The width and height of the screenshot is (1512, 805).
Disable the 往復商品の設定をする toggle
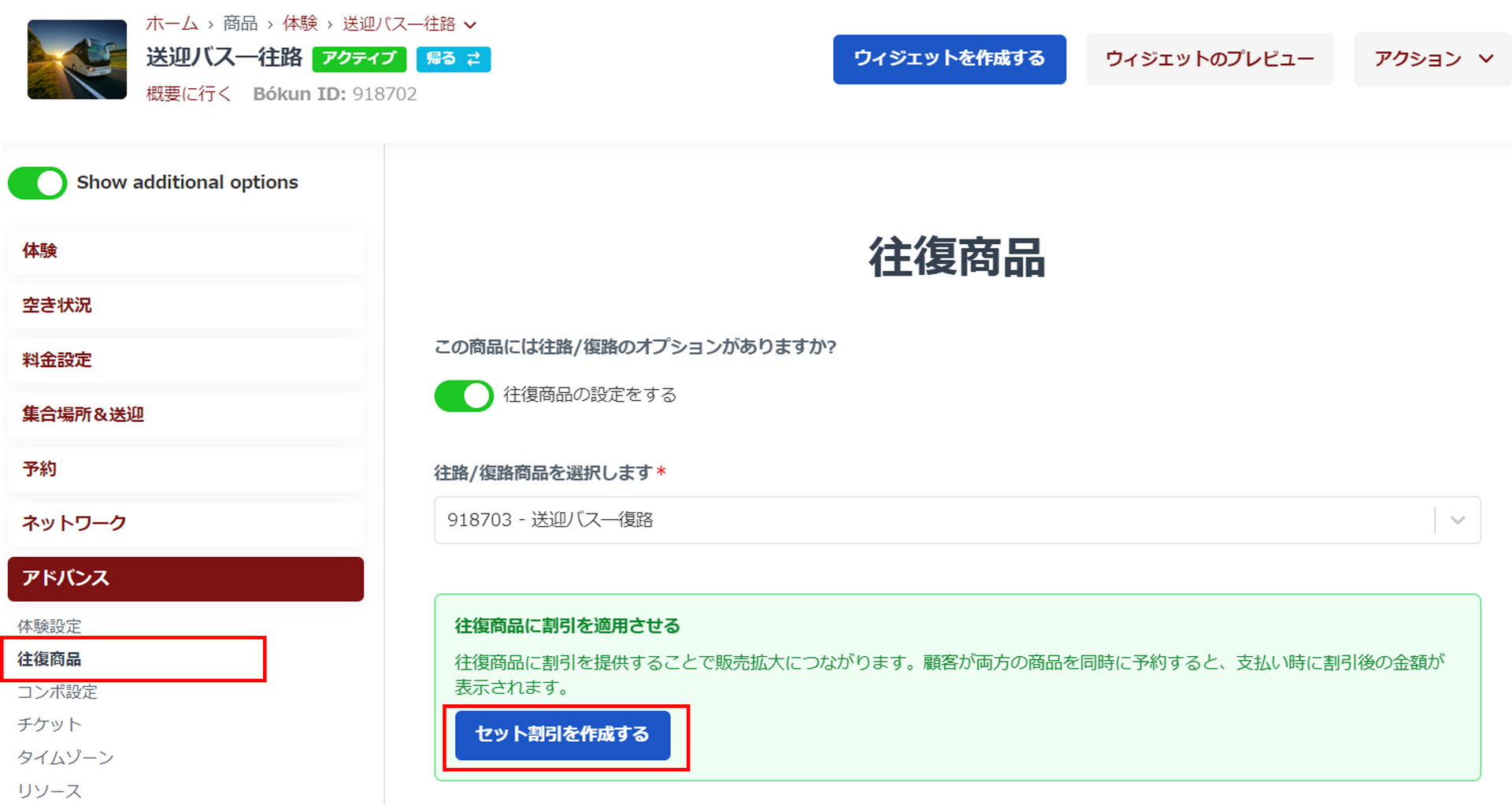click(464, 395)
